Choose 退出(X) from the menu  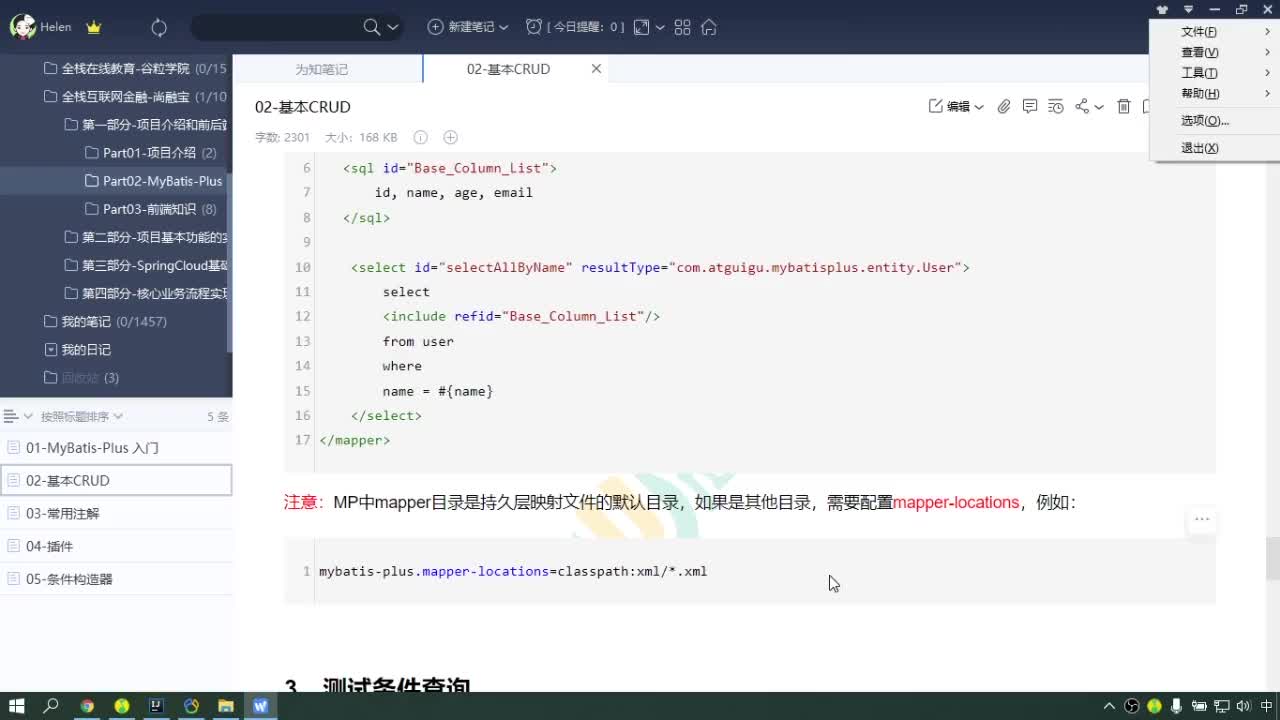pyautogui.click(x=1215, y=148)
